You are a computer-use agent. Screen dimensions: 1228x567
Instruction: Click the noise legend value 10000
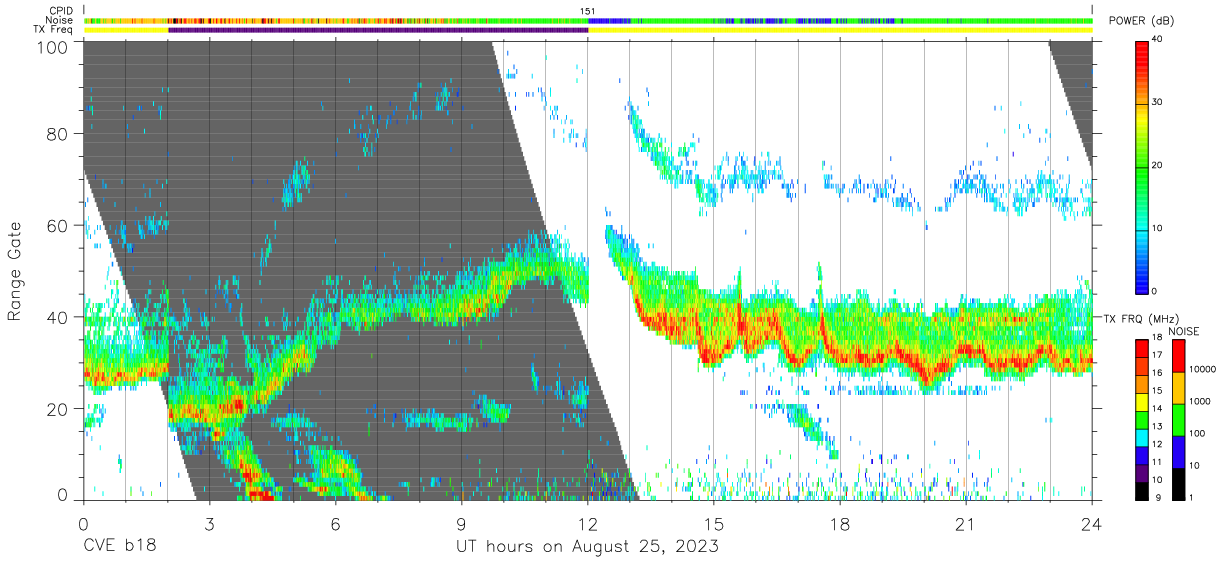coord(1204,368)
